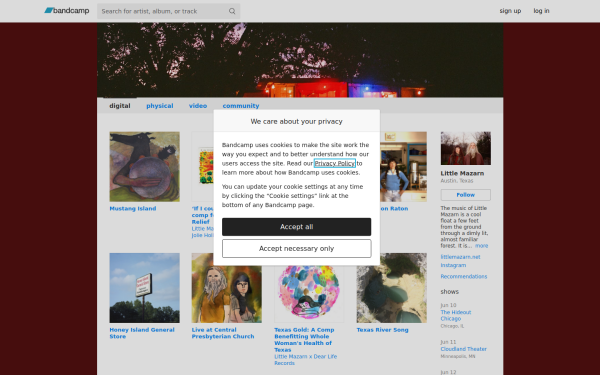Open the Instagram link
This screenshot has height=375, width=600.
click(453, 265)
